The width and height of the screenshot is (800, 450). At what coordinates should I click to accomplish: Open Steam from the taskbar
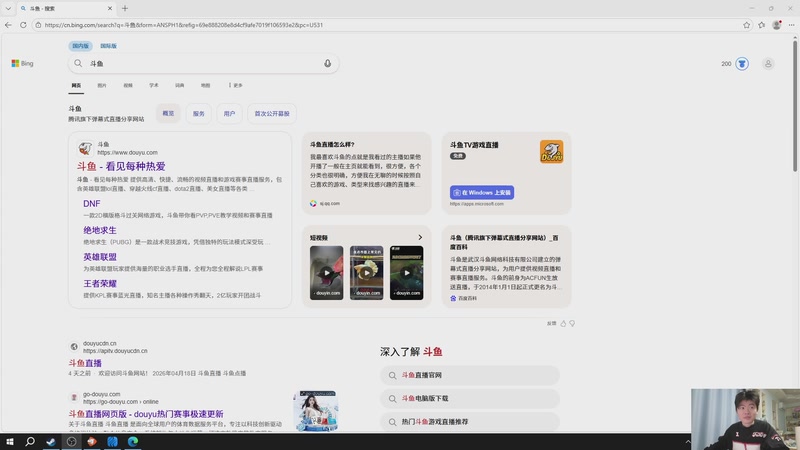pos(51,441)
